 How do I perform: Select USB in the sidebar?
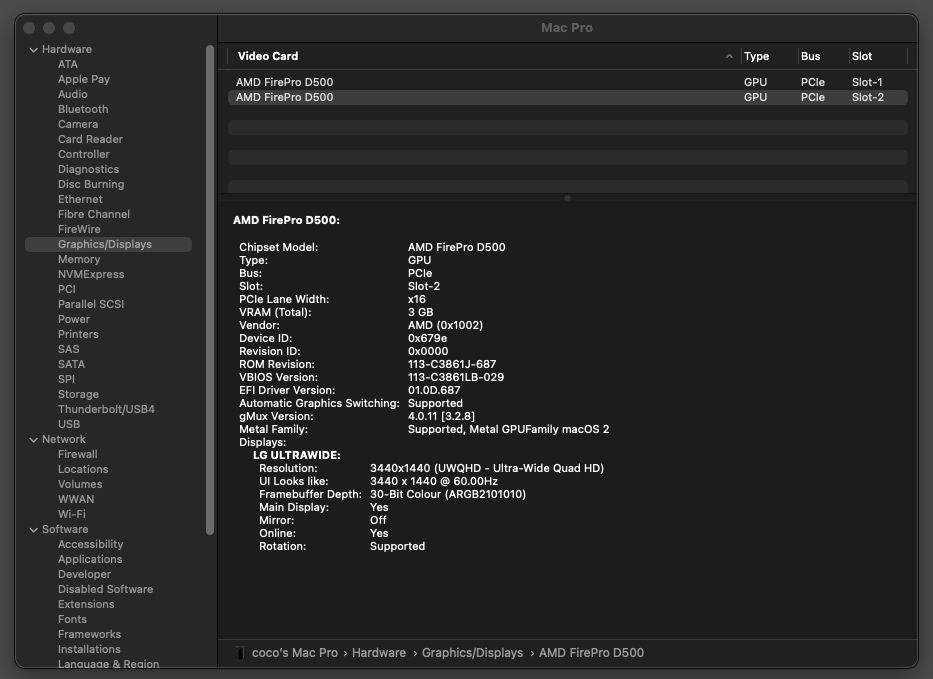[69, 424]
